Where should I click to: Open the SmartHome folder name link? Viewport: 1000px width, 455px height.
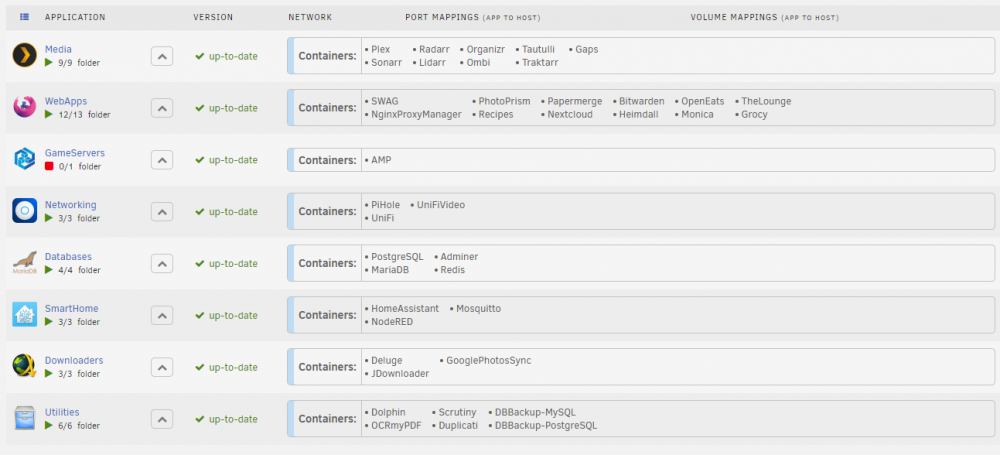click(x=71, y=308)
